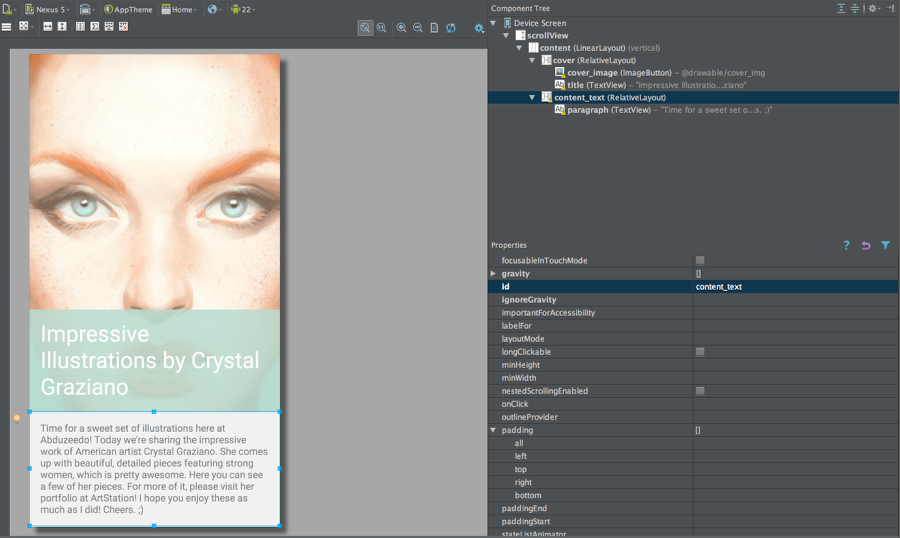This screenshot has width=900, height=538.
Task: Click the blue refresh preview icon
Action: pyautogui.click(x=451, y=28)
